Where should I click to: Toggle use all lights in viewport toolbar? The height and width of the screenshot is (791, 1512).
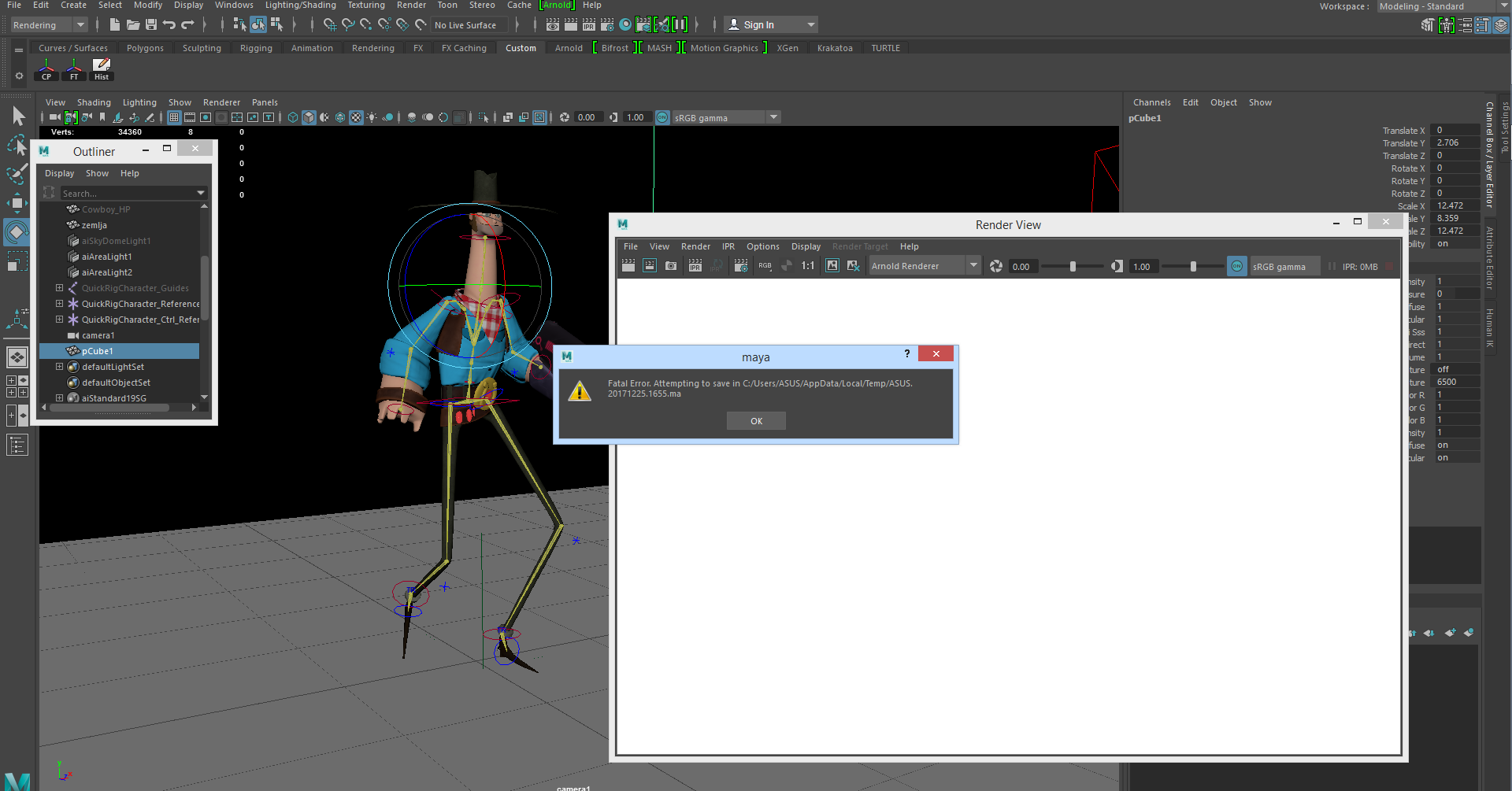(x=372, y=117)
